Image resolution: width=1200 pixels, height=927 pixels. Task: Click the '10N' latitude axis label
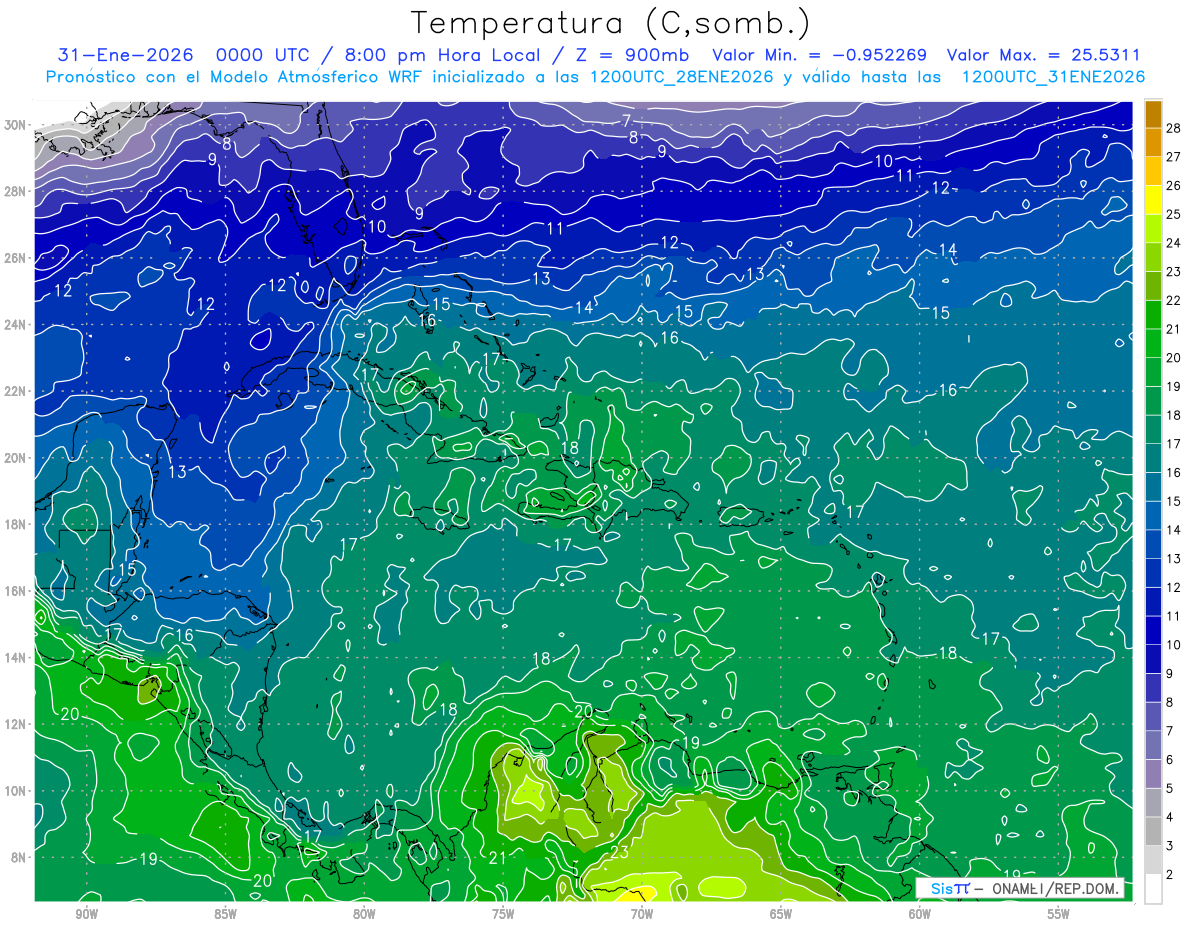16,791
